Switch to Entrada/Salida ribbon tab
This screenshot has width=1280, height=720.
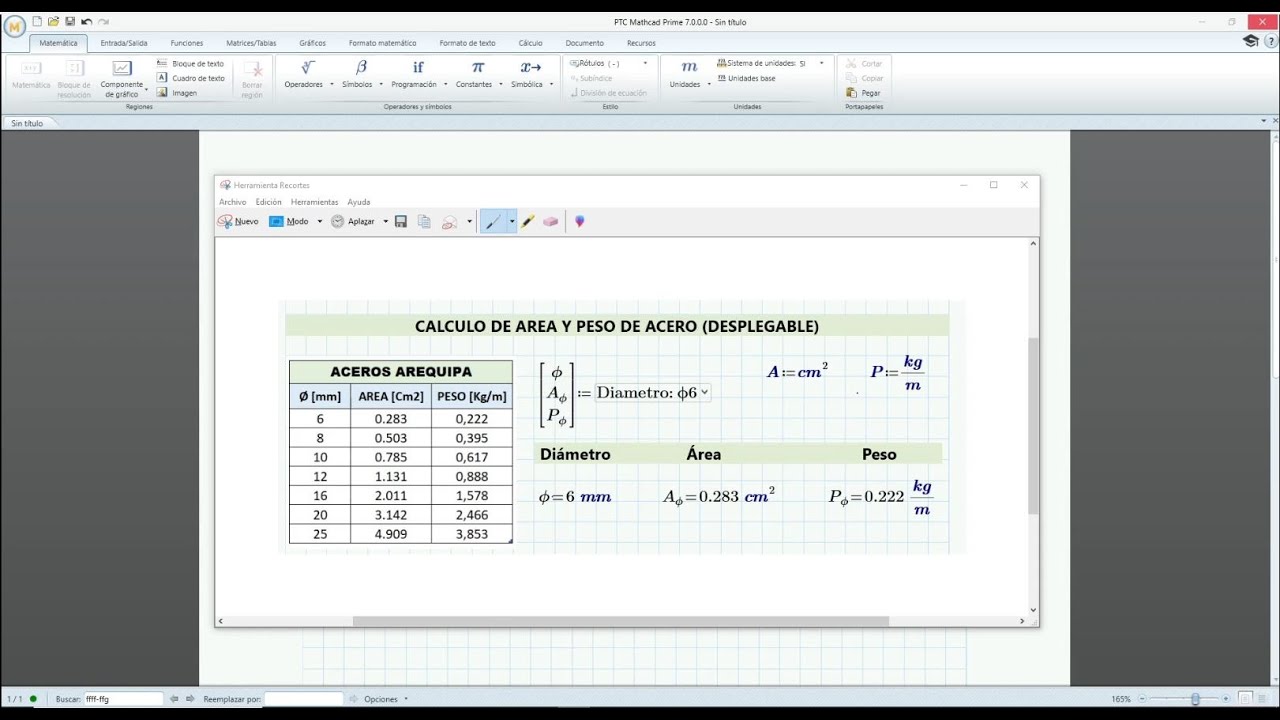coord(124,43)
